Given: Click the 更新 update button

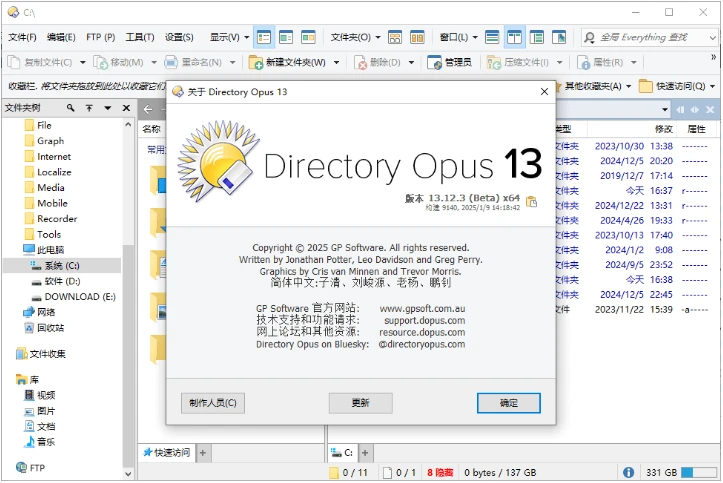Looking at the screenshot, I should coord(361,403).
